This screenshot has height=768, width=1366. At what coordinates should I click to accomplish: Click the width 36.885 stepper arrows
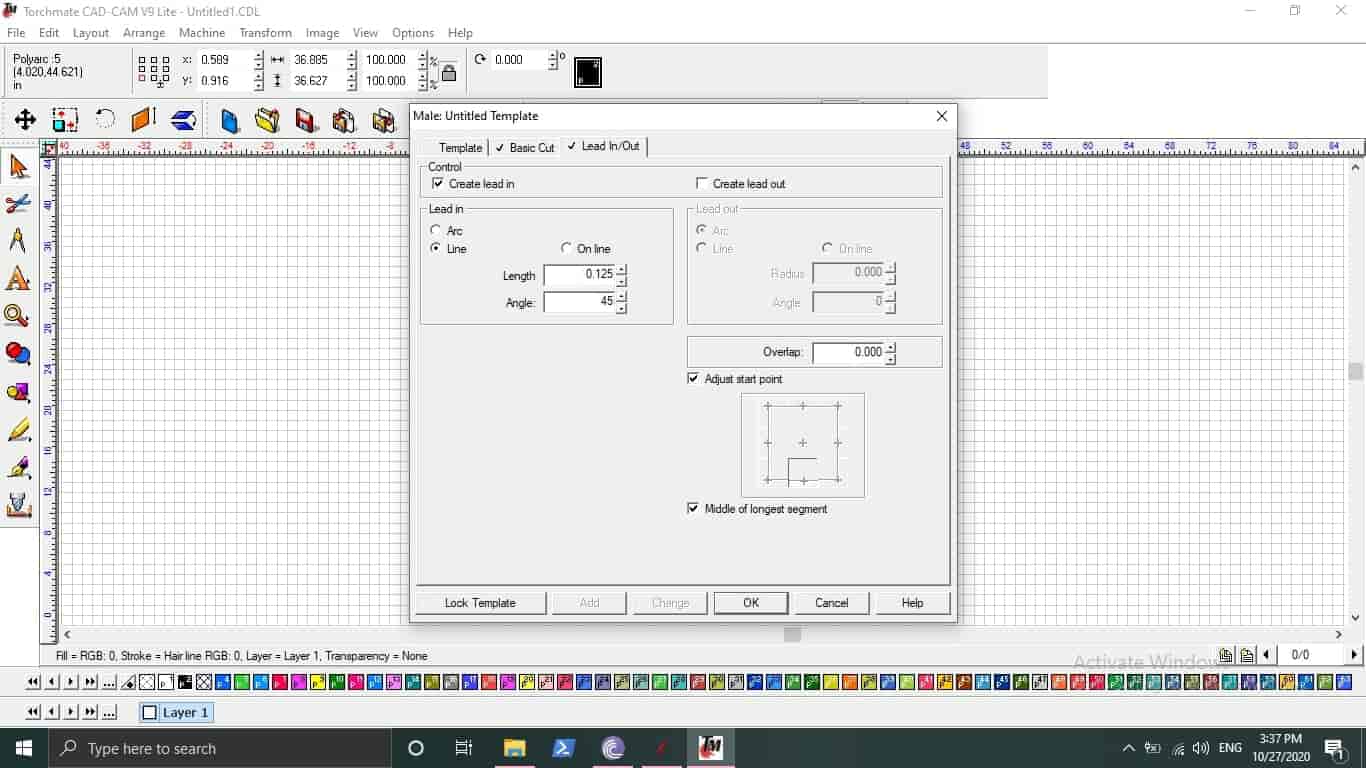[351, 60]
